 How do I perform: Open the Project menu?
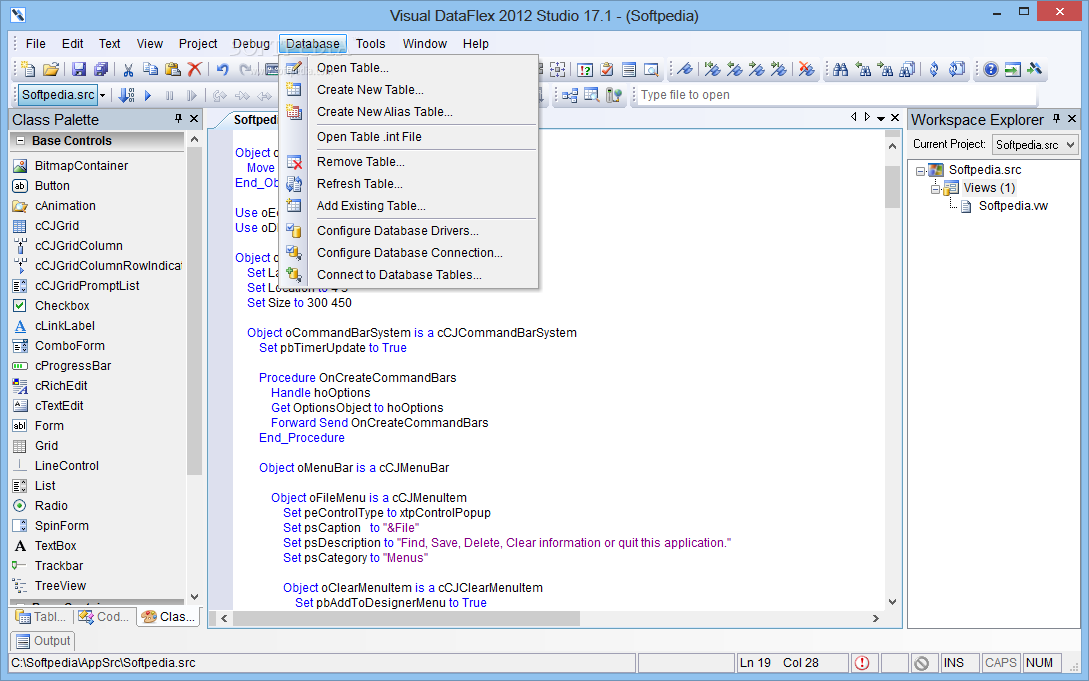pos(198,44)
